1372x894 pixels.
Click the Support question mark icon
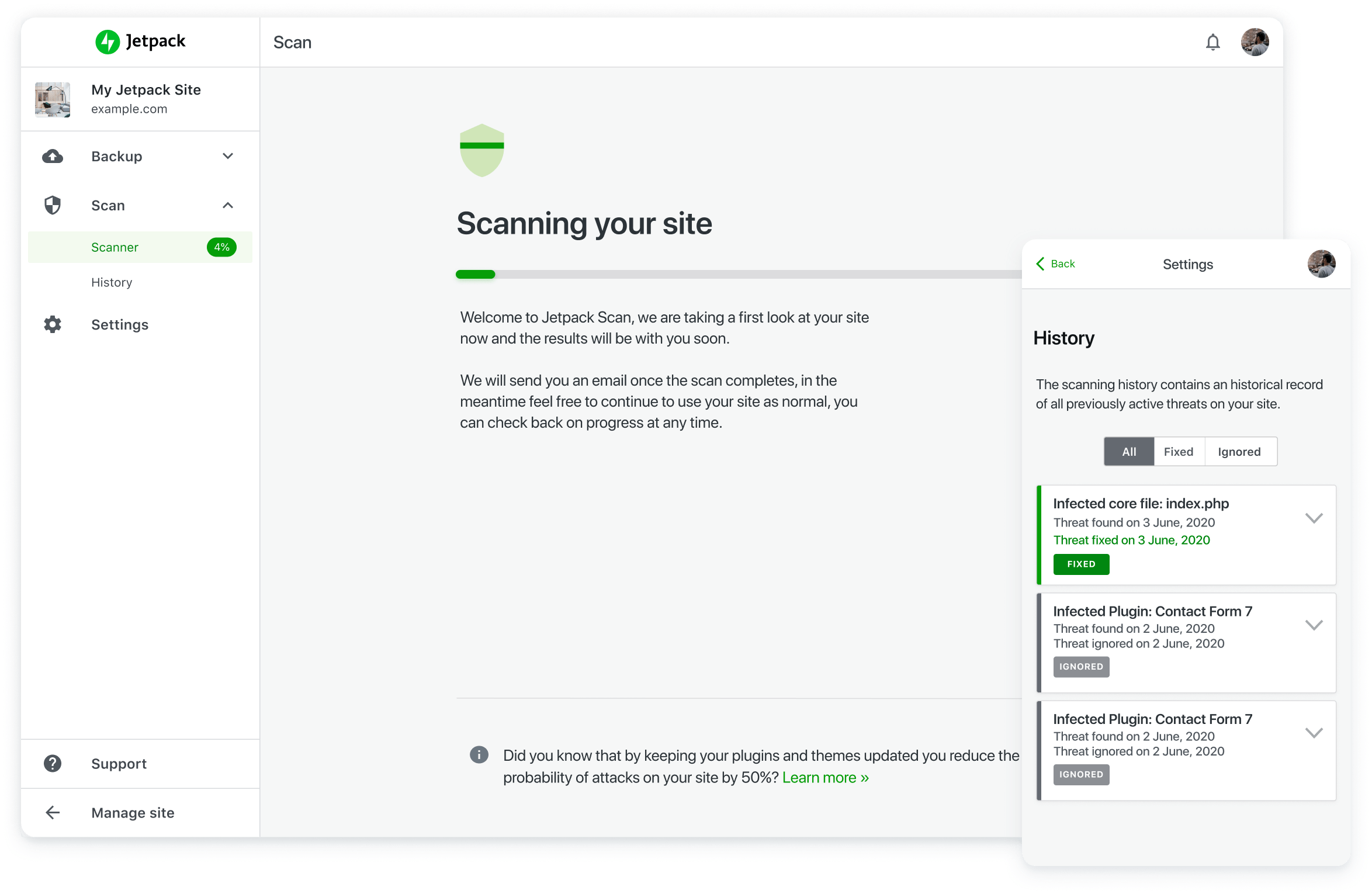tap(54, 763)
